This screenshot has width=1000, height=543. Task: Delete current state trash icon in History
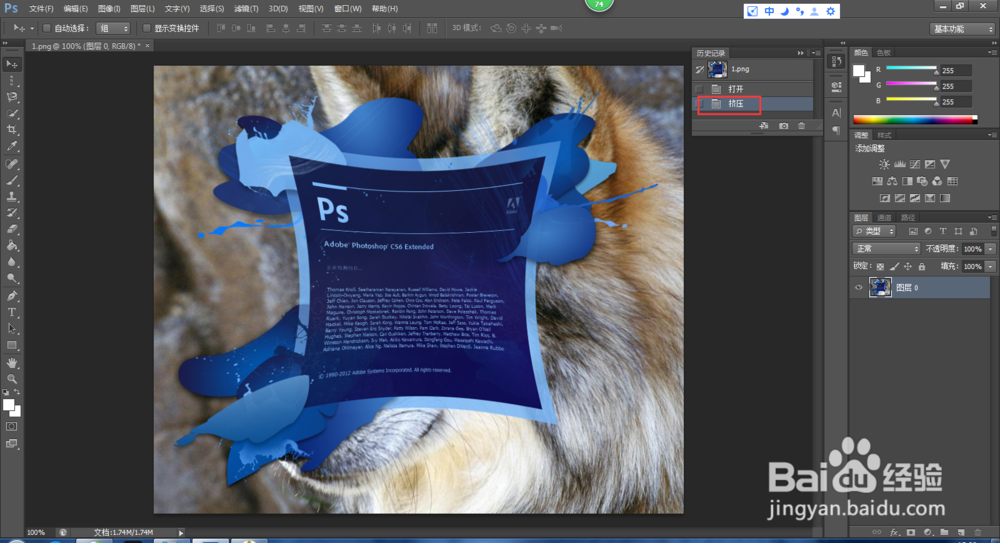click(x=802, y=126)
